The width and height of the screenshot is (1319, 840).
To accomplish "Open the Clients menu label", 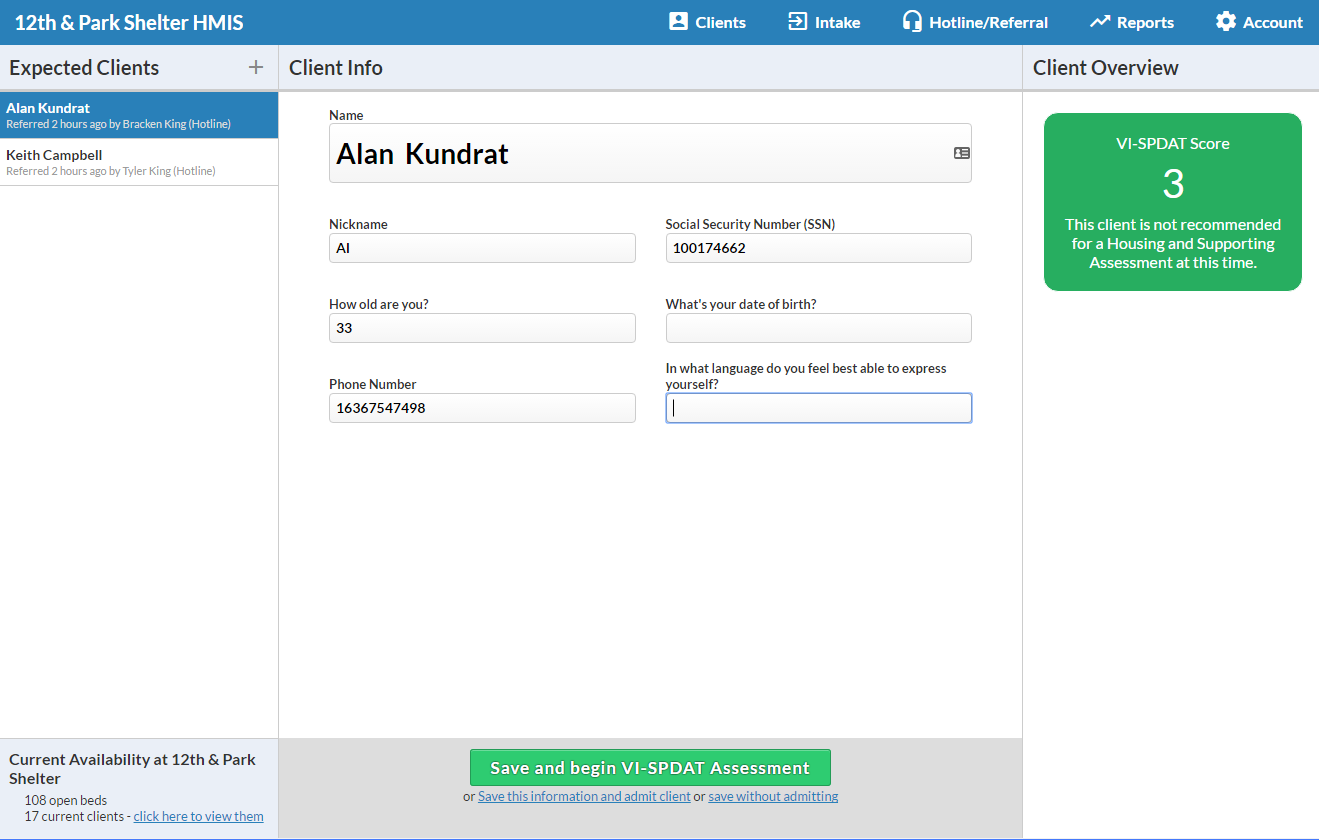I will (x=721, y=22).
